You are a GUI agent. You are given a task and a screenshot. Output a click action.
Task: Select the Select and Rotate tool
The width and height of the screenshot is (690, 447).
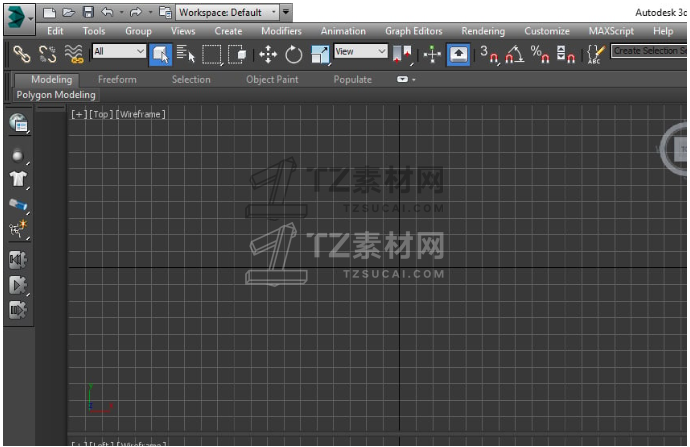(294, 55)
